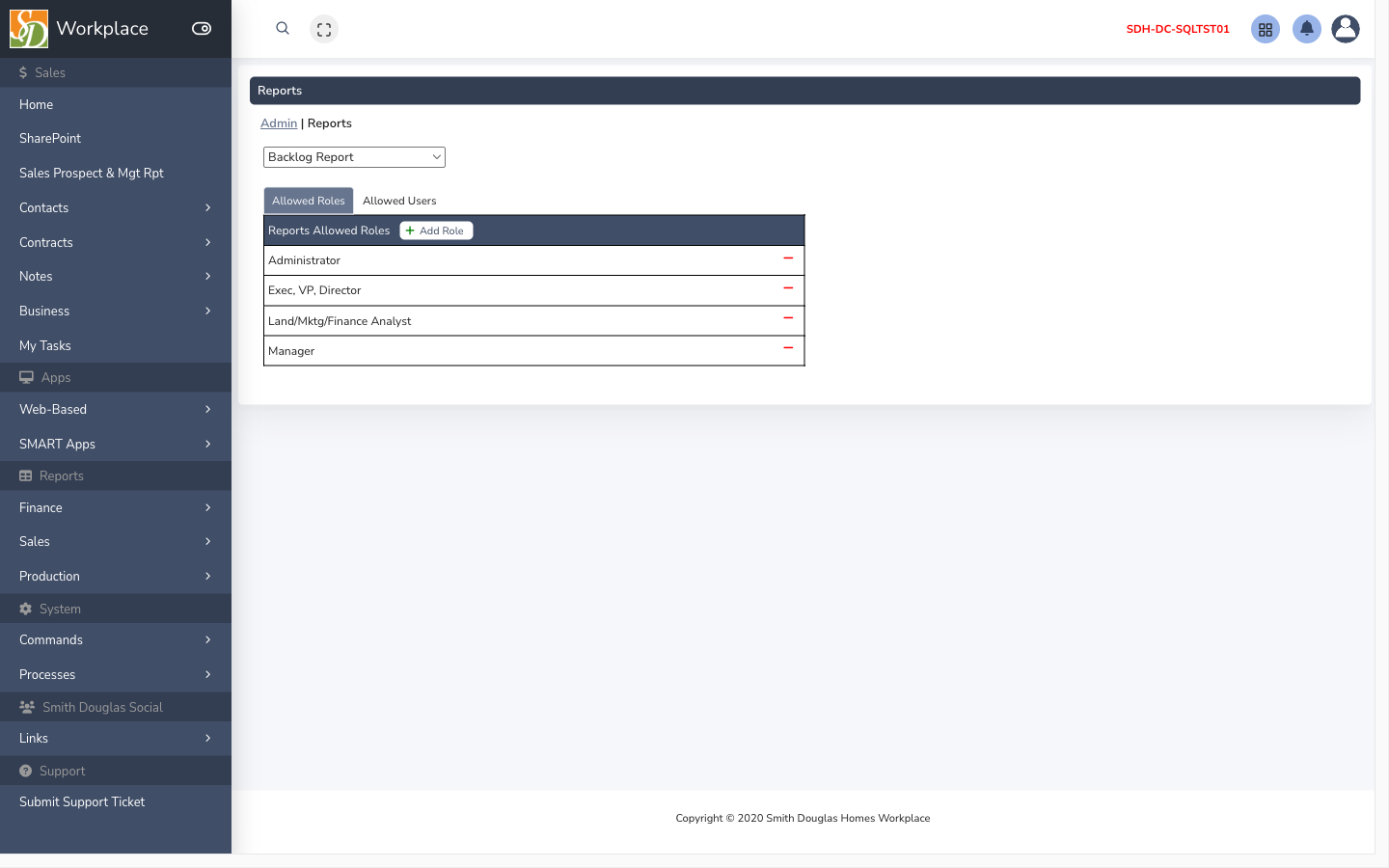Image resolution: width=1389 pixels, height=868 pixels.
Task: Switch to the Allowed Roles tab
Action: click(x=309, y=201)
